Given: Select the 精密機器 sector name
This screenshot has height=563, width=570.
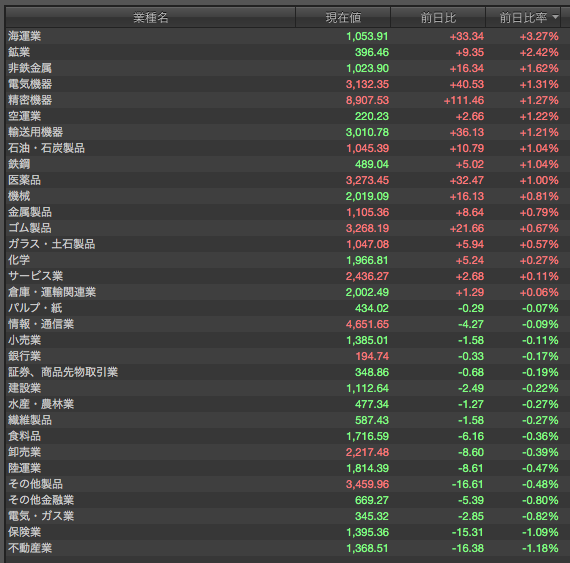Looking at the screenshot, I should click(x=30, y=100).
